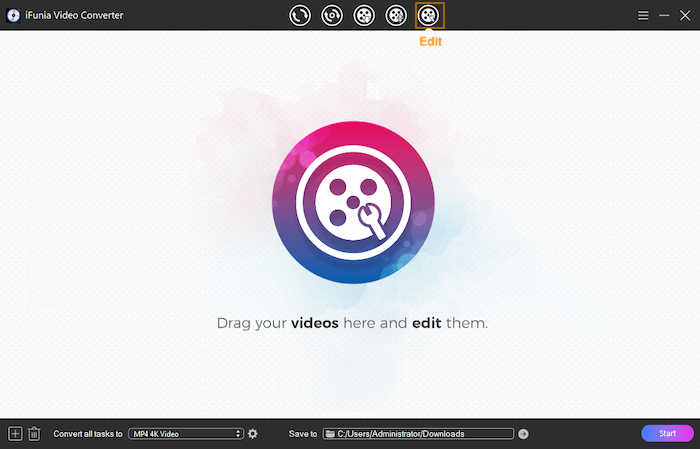Select the fourth film reel tab icon
700x449 pixels.
[397, 15]
